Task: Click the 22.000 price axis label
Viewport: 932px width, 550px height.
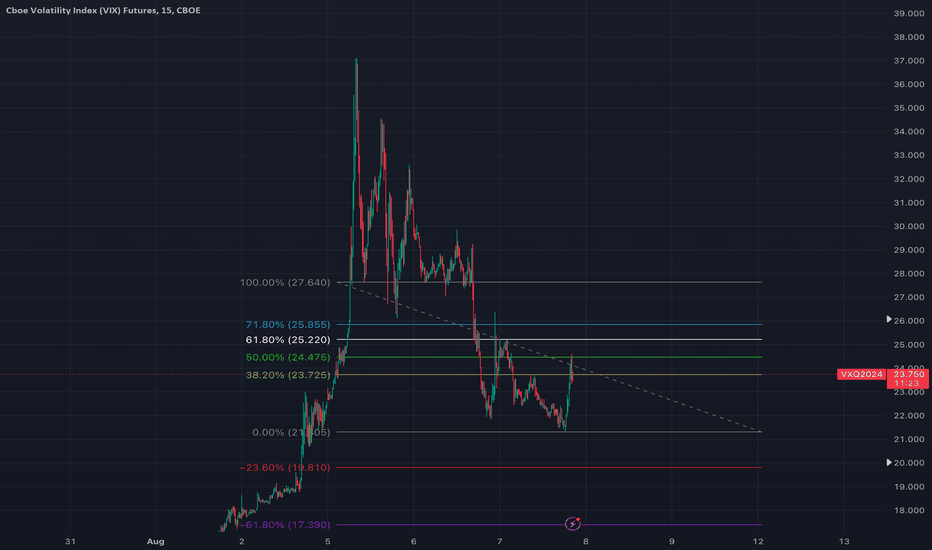Action: click(909, 416)
